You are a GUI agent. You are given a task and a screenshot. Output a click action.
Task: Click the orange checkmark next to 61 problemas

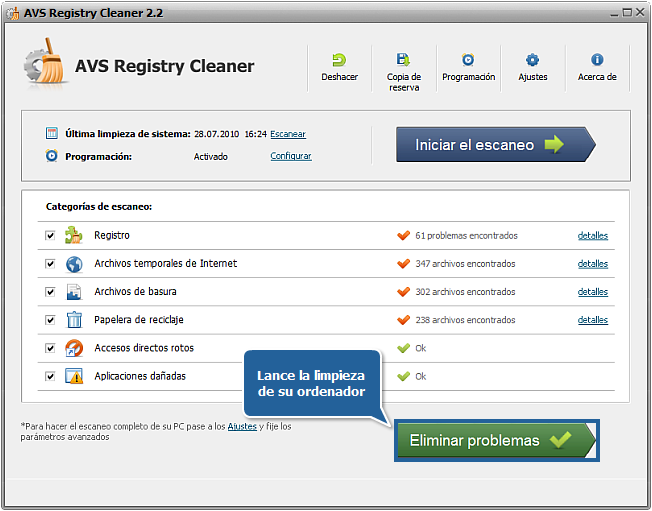click(403, 235)
